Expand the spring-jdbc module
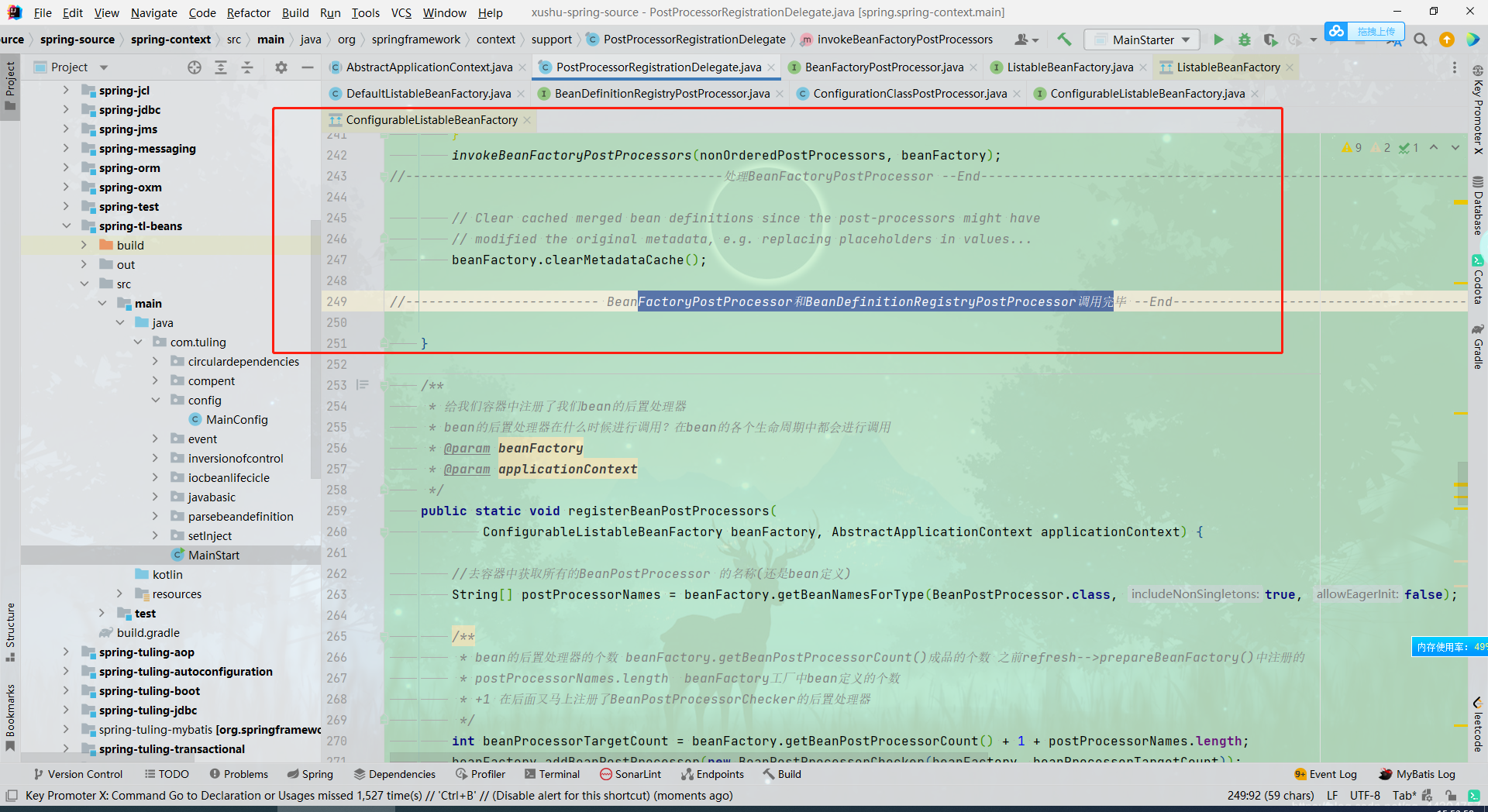The height and width of the screenshot is (812, 1488). [x=66, y=110]
